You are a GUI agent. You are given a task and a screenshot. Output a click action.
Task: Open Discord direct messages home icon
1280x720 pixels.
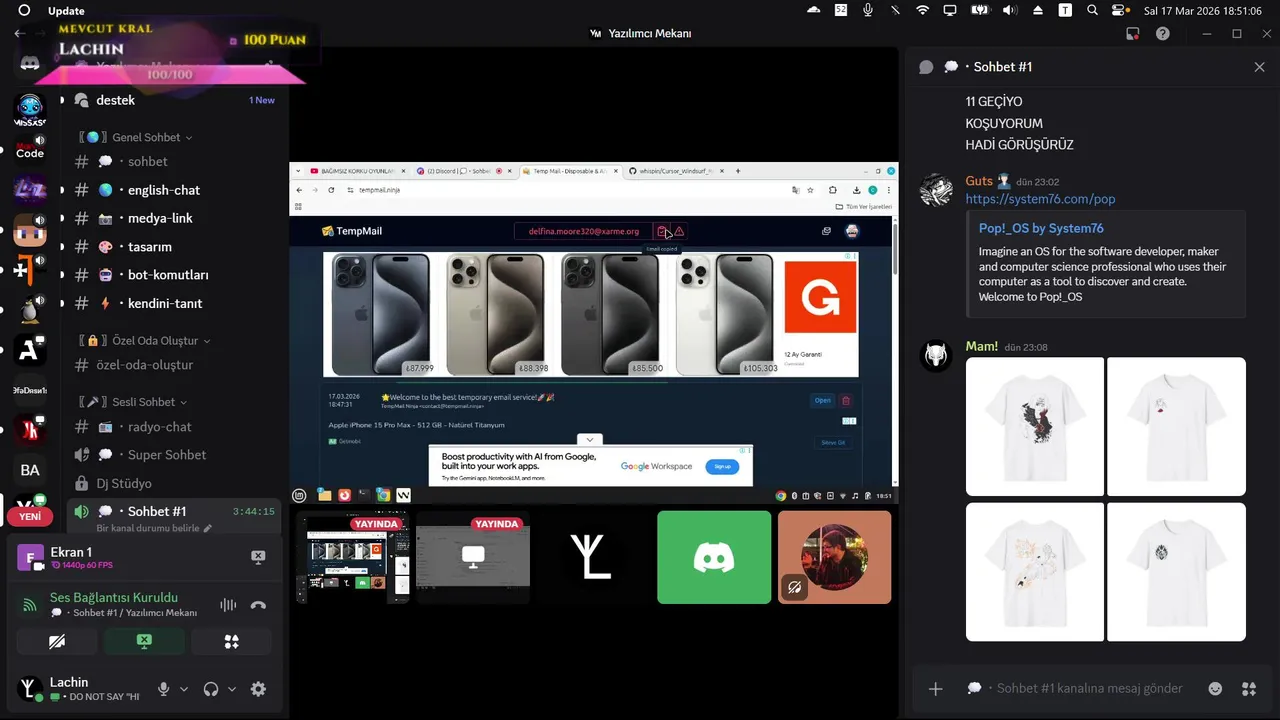[30, 63]
